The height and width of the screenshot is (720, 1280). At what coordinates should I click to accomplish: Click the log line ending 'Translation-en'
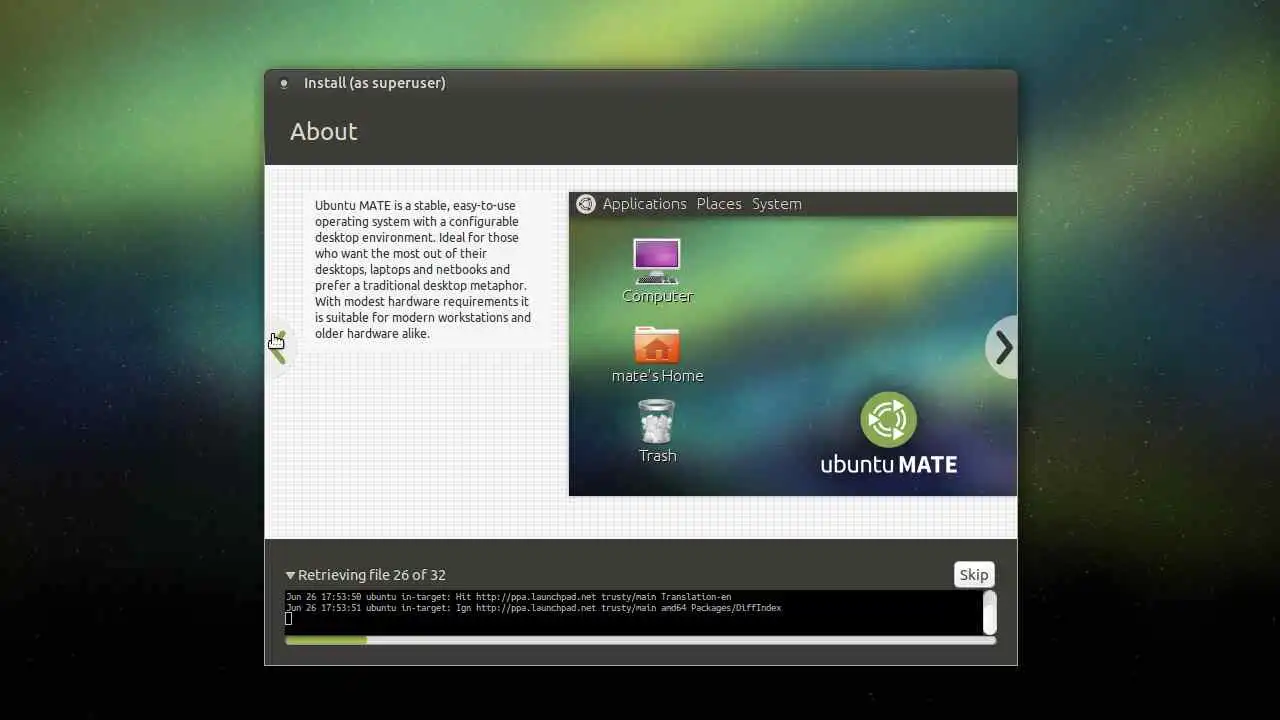(x=508, y=597)
